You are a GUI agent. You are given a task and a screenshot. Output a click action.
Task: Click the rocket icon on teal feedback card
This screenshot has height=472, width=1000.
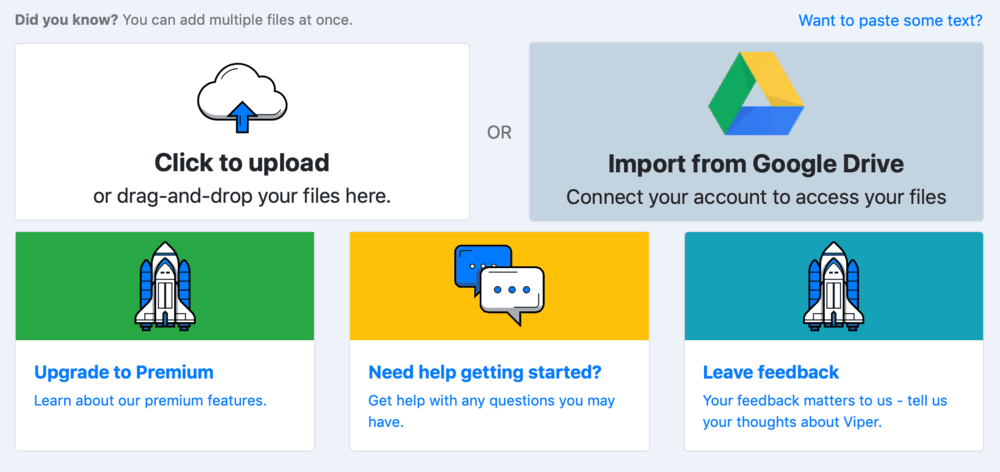click(x=834, y=286)
